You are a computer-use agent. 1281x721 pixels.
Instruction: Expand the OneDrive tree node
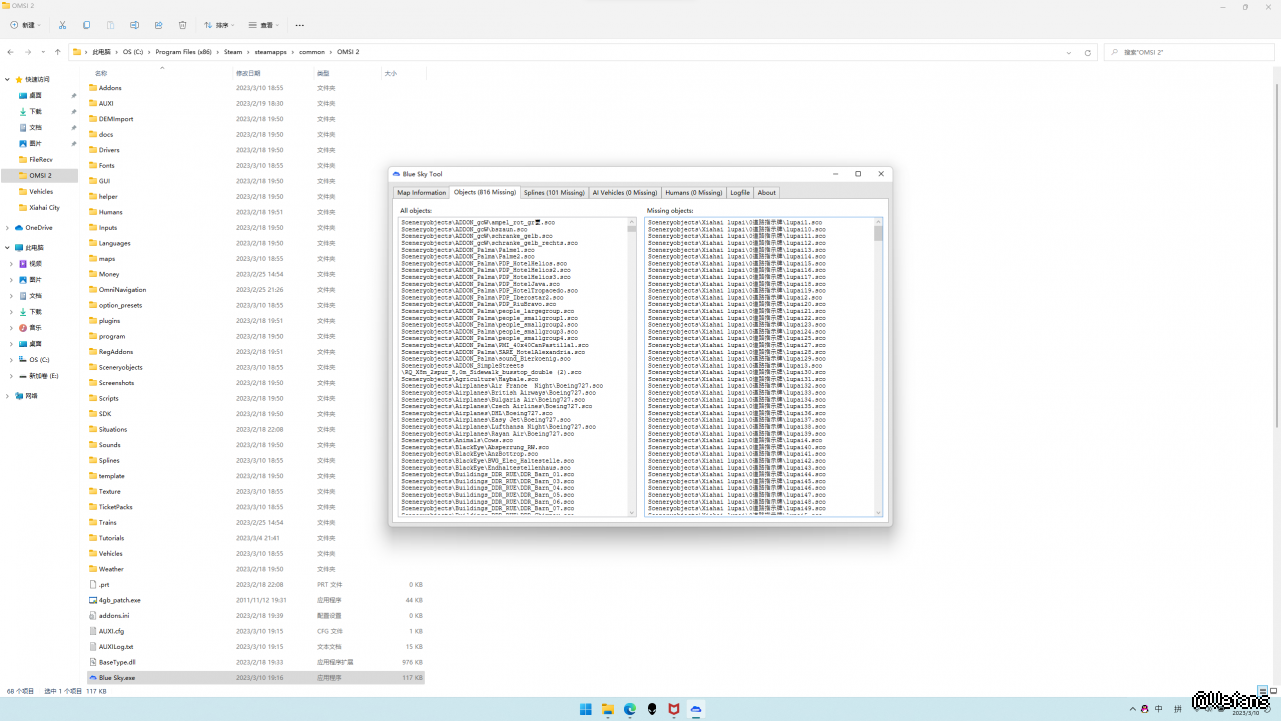8,228
